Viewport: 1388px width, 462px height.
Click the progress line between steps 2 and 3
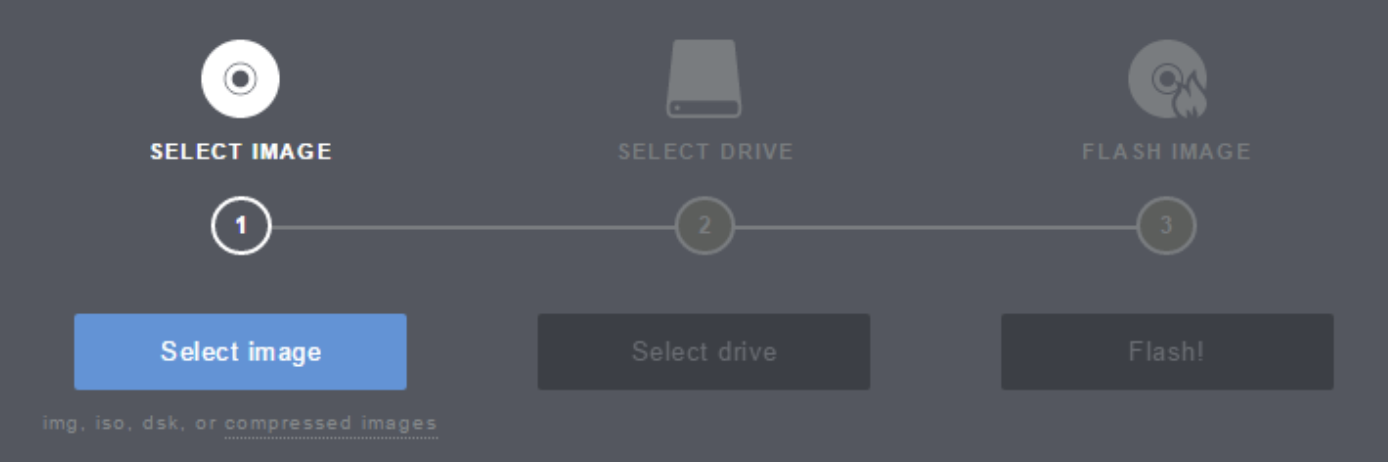tap(935, 227)
